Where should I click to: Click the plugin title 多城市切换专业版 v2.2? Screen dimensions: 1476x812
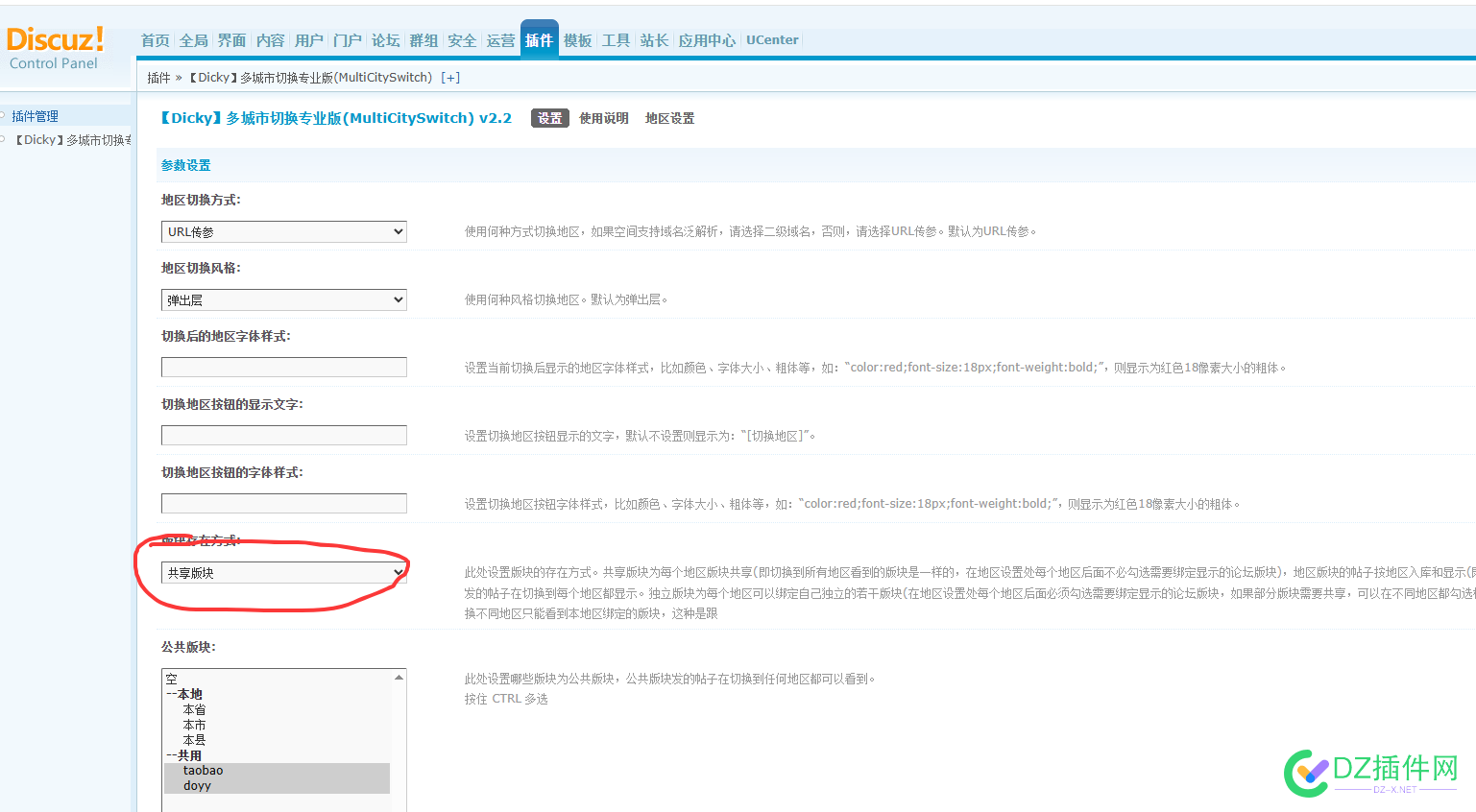336,118
